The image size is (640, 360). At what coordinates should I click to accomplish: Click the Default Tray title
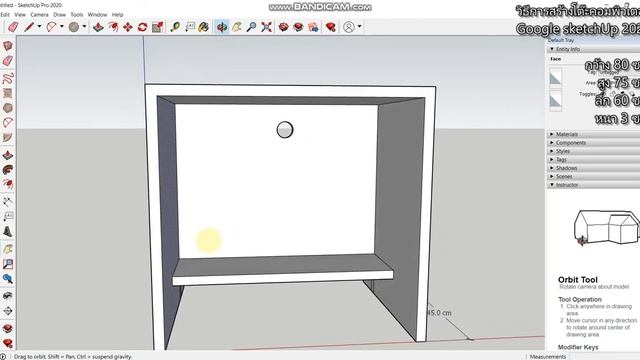561,40
